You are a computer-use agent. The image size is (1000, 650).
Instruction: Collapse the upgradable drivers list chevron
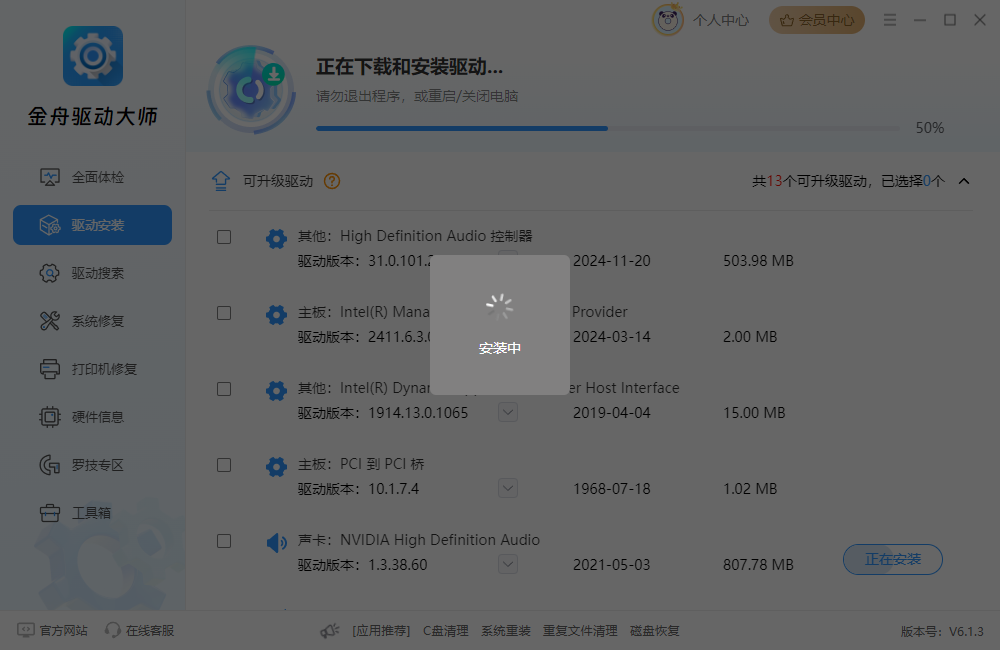pyautogui.click(x=964, y=181)
